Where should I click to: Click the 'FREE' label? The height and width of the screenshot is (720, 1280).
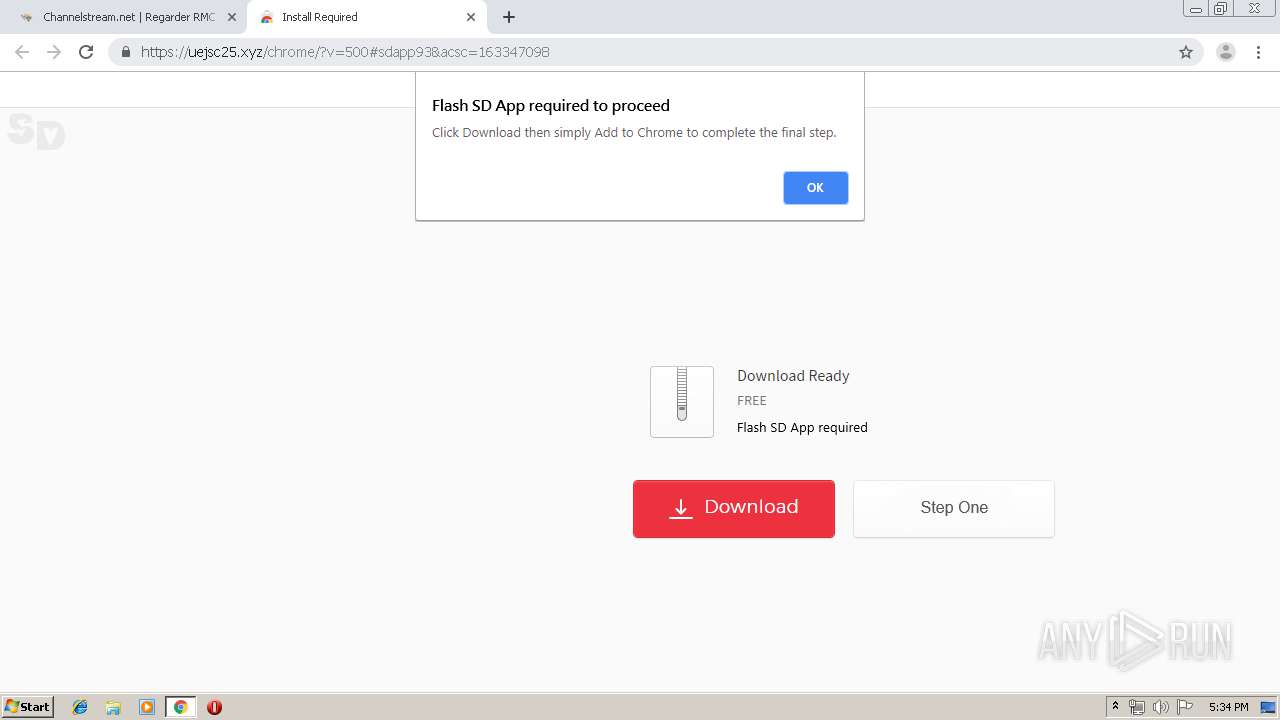pos(752,400)
